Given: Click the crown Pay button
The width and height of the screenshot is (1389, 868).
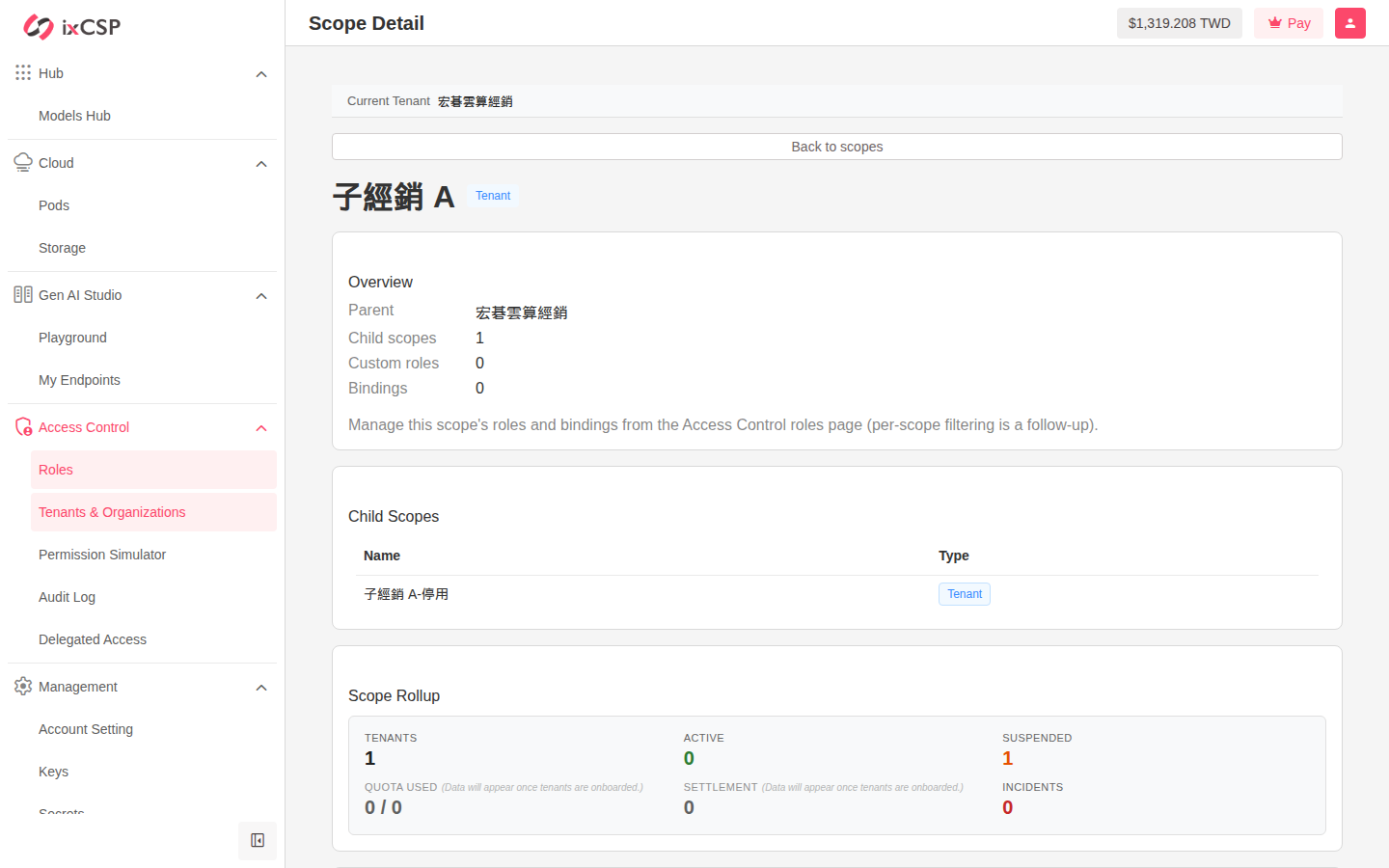Looking at the screenshot, I should pos(1289,23).
